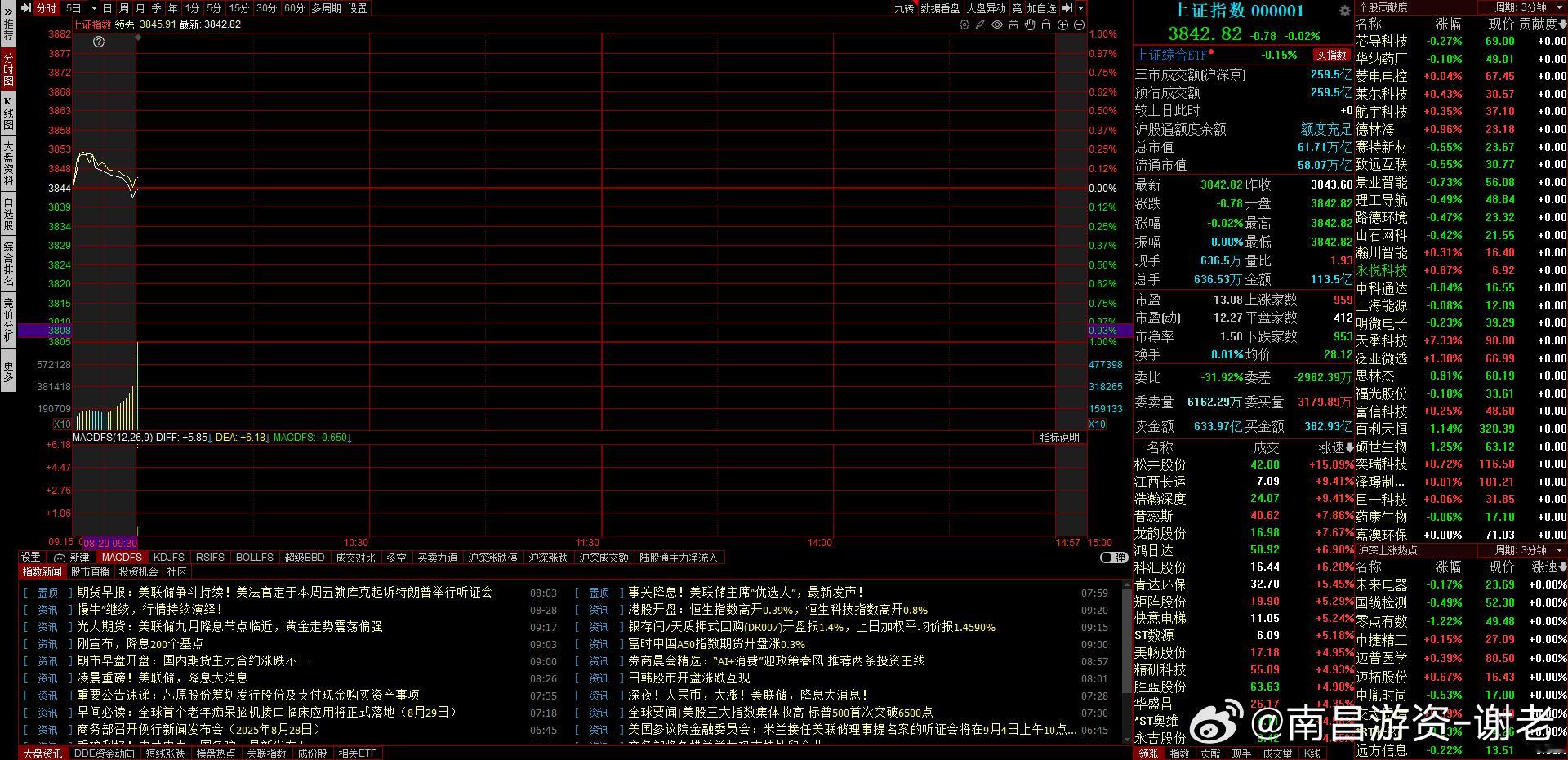Select 陆股通主力净流入 indicator tab
This screenshot has height=760, width=1568.
(x=679, y=558)
